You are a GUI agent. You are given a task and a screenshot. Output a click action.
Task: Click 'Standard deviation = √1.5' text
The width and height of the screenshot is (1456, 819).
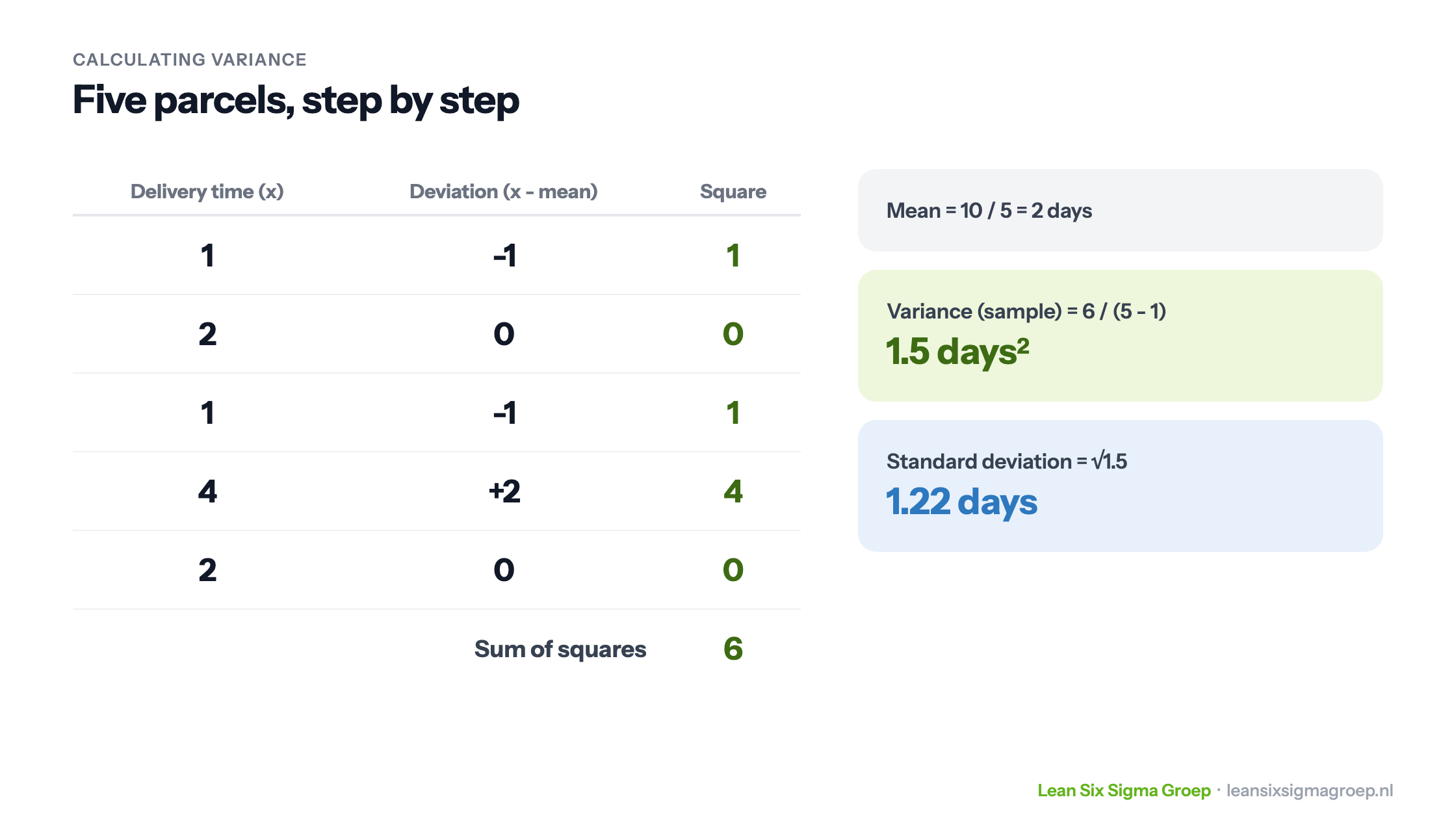[1007, 461]
